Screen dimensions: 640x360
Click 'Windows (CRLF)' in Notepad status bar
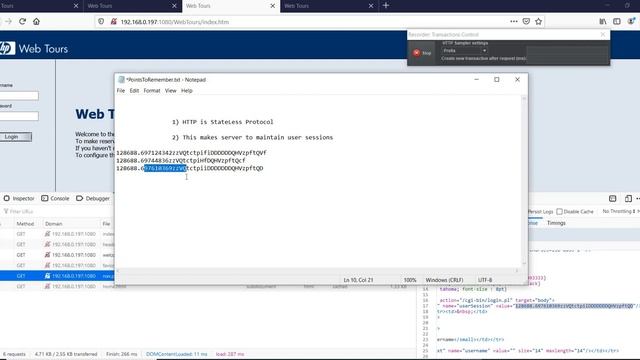(x=444, y=280)
